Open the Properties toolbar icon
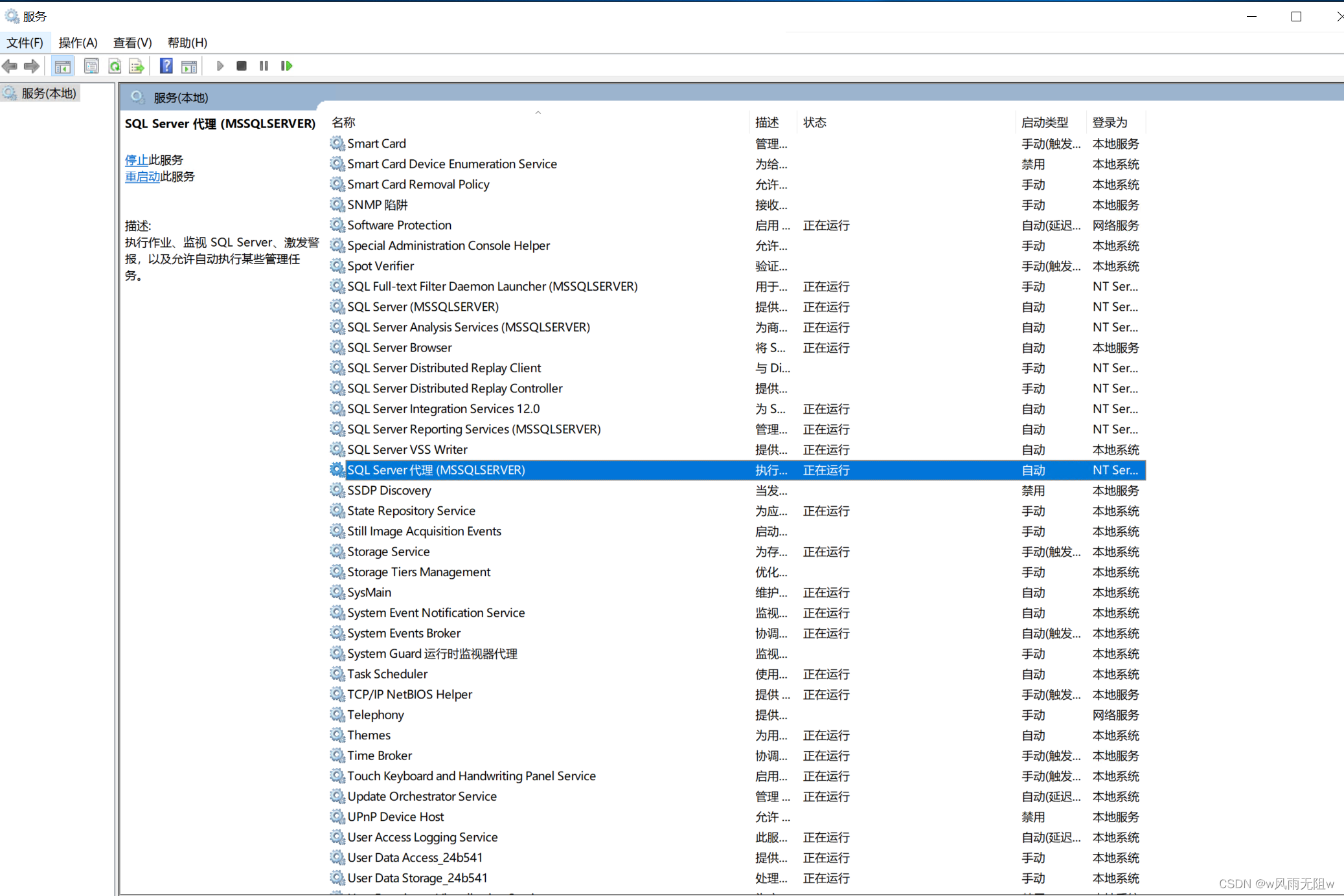Screen dimensions: 1344x896 (91, 66)
